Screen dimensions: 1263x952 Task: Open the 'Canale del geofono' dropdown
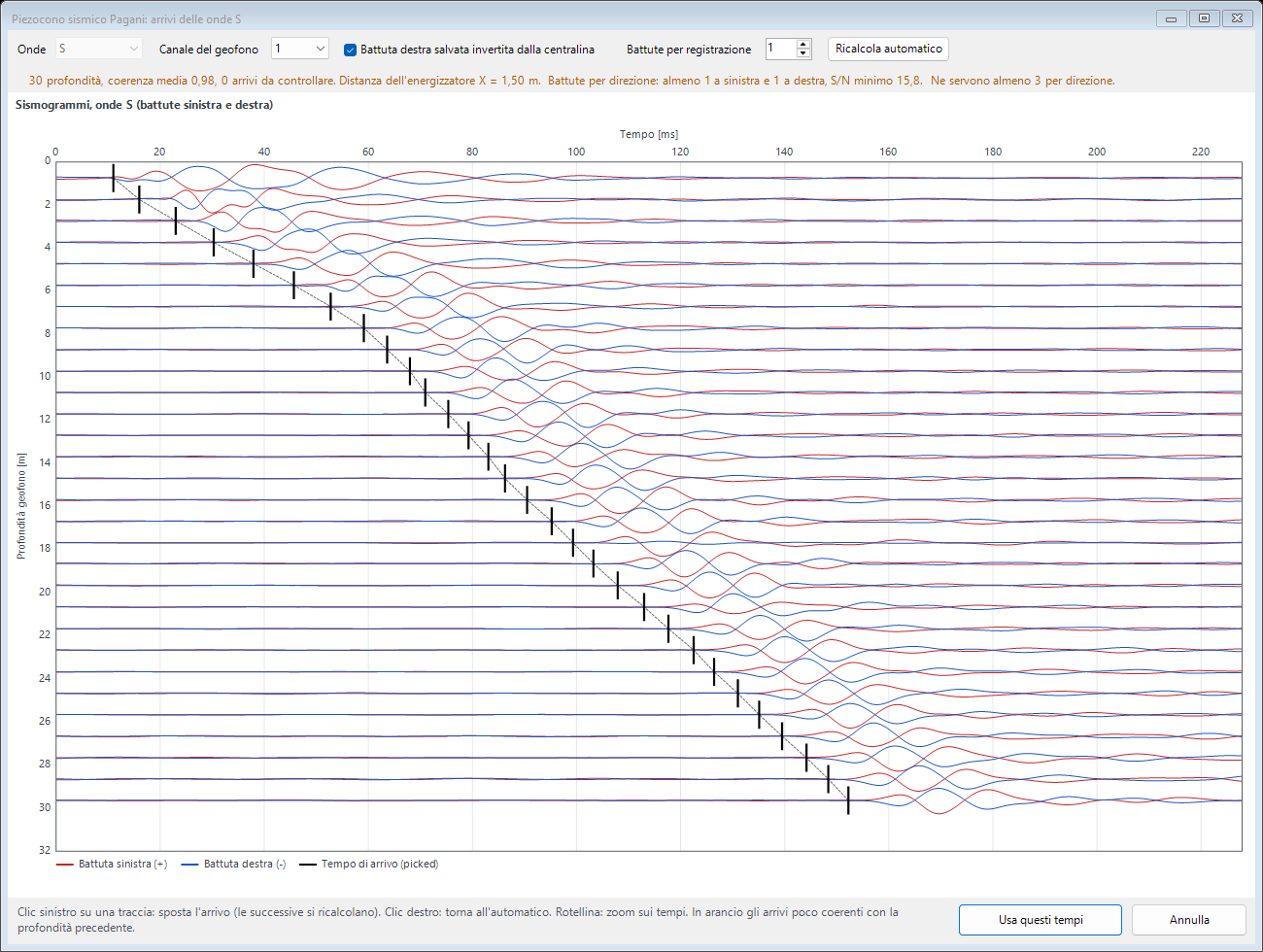click(x=300, y=49)
